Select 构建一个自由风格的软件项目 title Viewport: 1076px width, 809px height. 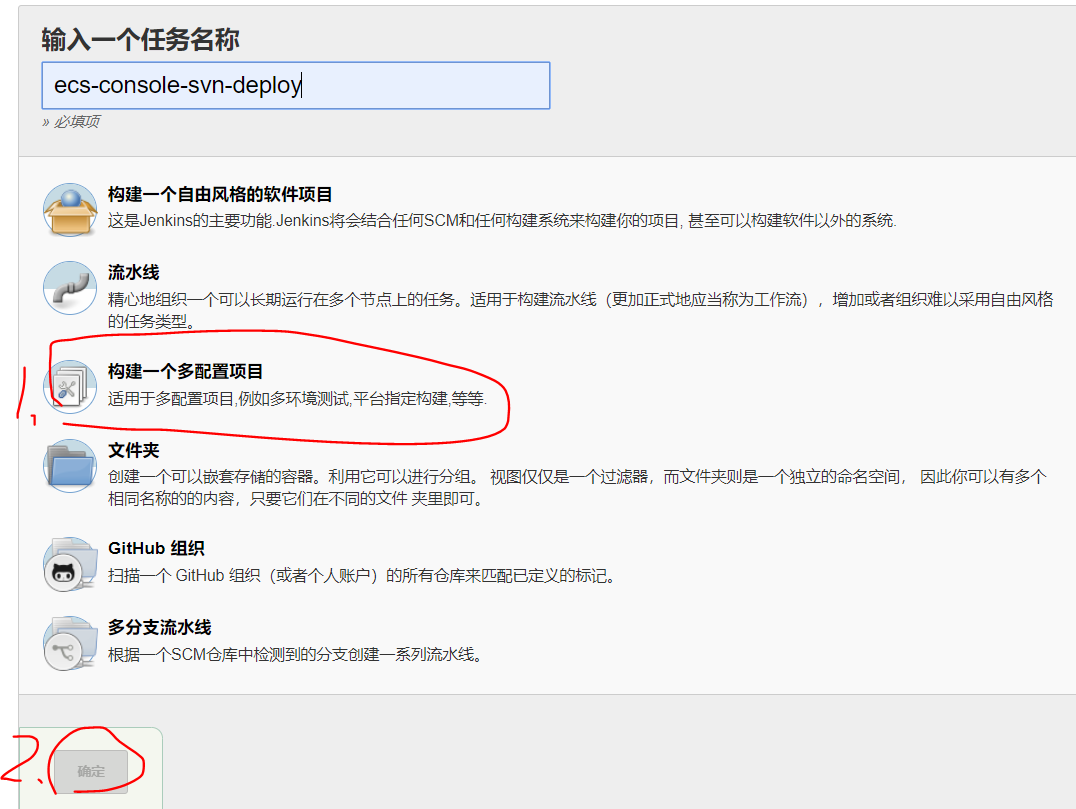coord(220,195)
